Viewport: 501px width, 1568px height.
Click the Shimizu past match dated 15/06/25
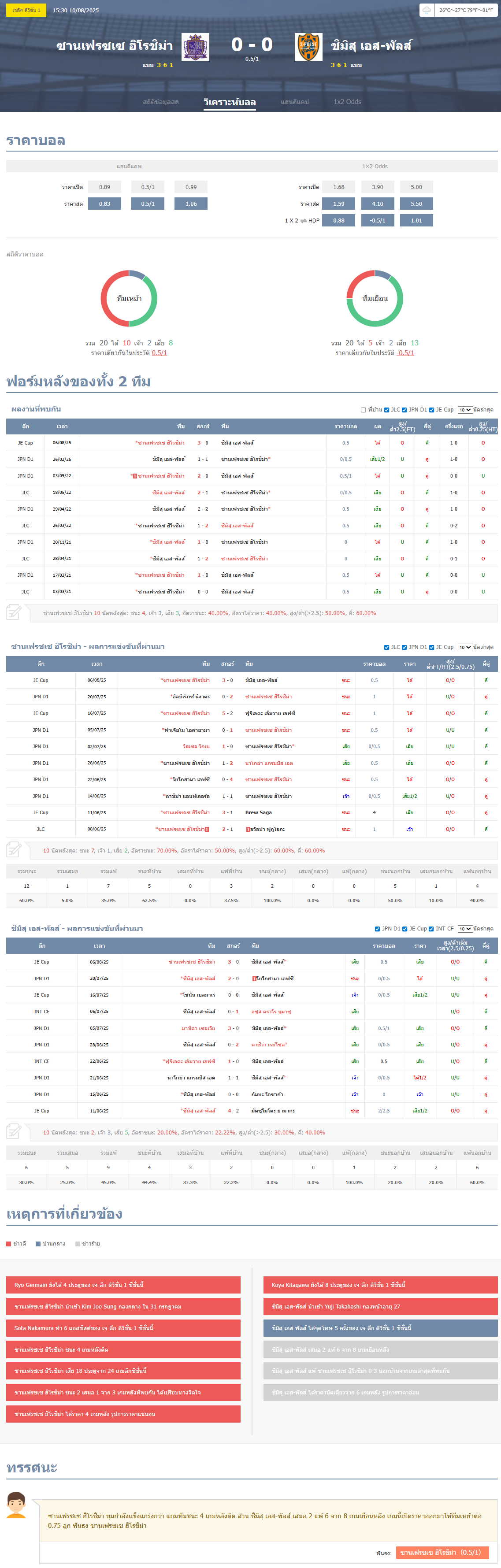tap(252, 1094)
